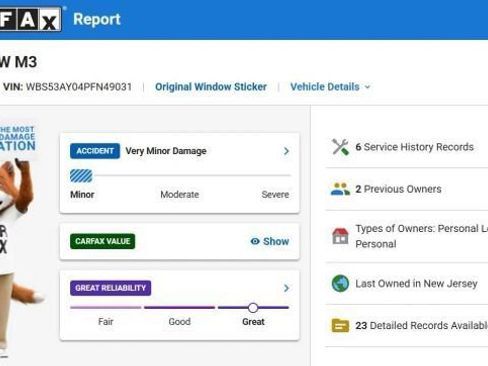Click the Report header title

pyautogui.click(x=97, y=19)
